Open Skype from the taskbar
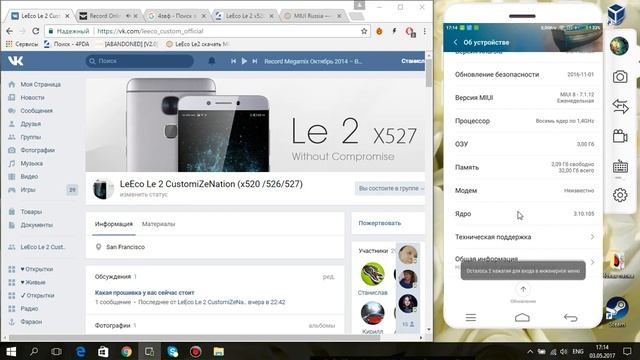 coord(173,351)
